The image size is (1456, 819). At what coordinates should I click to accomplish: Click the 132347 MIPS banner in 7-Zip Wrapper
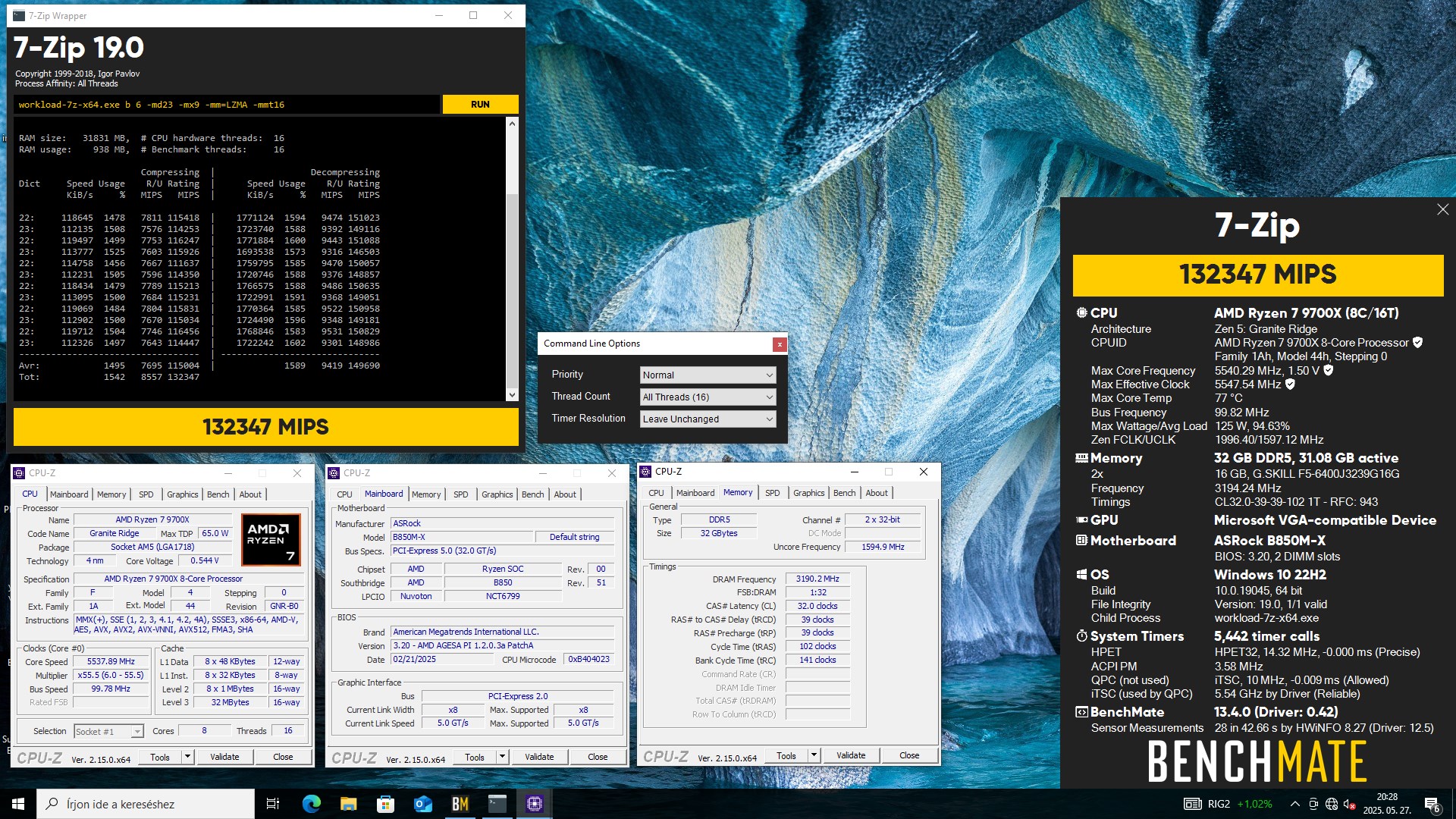coord(265,427)
